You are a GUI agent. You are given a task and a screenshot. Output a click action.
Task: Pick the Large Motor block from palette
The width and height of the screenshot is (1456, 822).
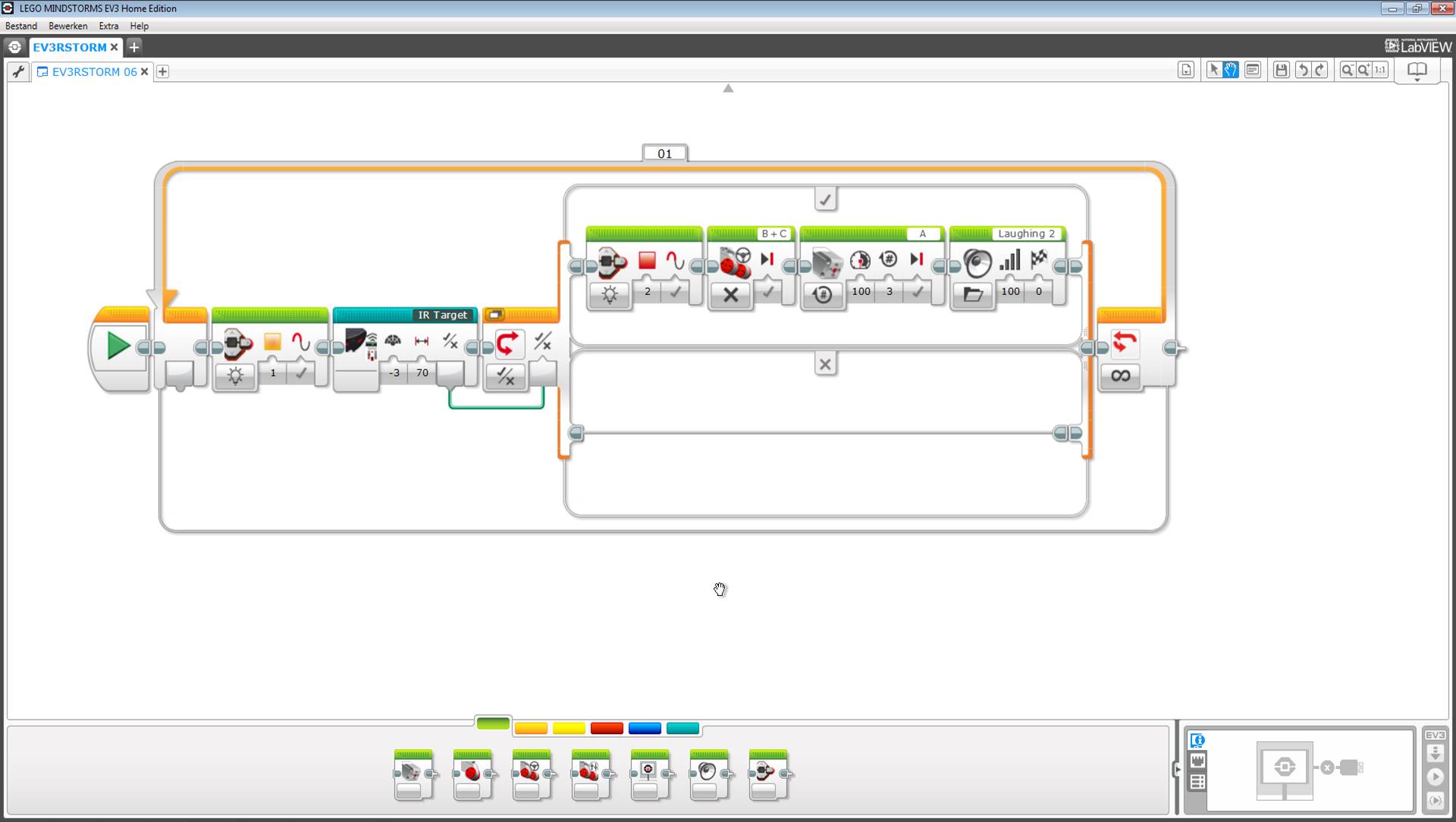pos(472,774)
